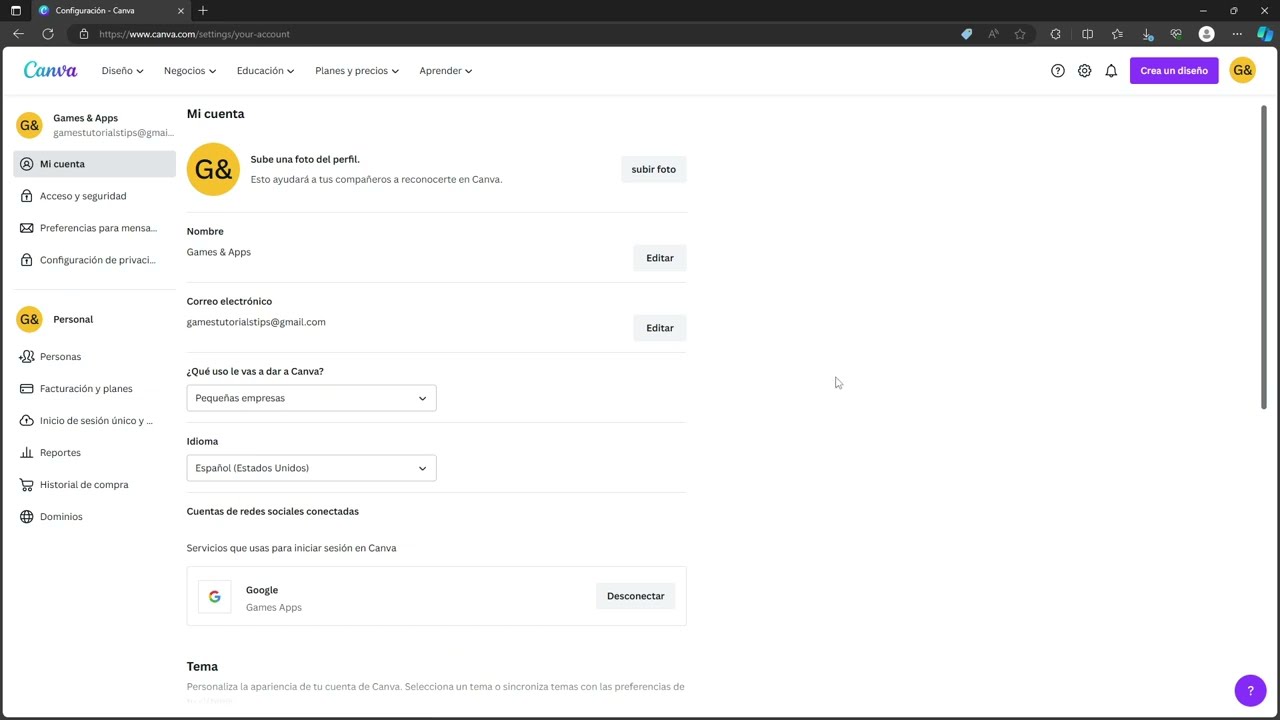Viewport: 1280px width, 720px height.
Task: Click the Inicio de sesión único cloud icon
Action: (x=27, y=420)
